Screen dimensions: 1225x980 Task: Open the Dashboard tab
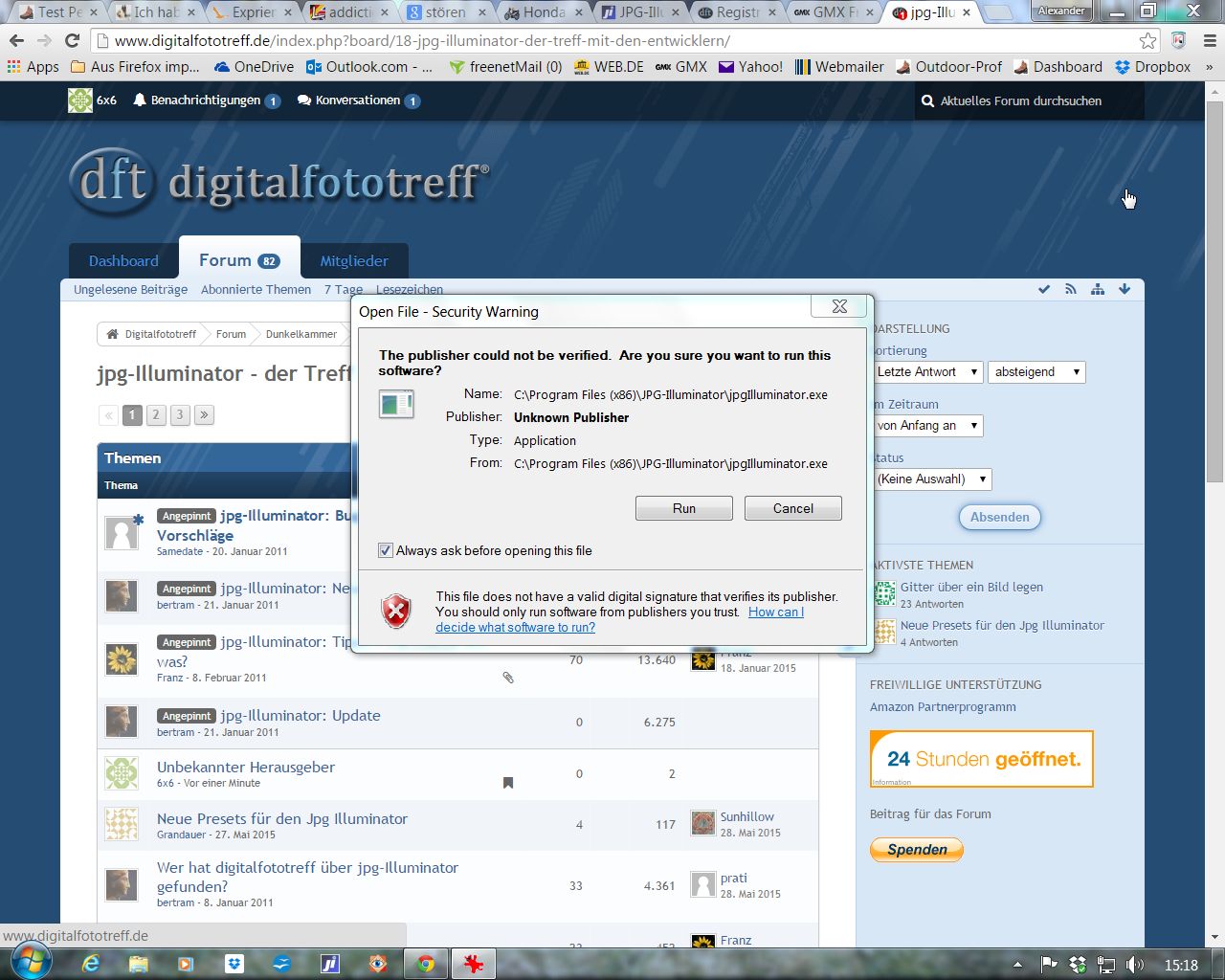(123, 261)
